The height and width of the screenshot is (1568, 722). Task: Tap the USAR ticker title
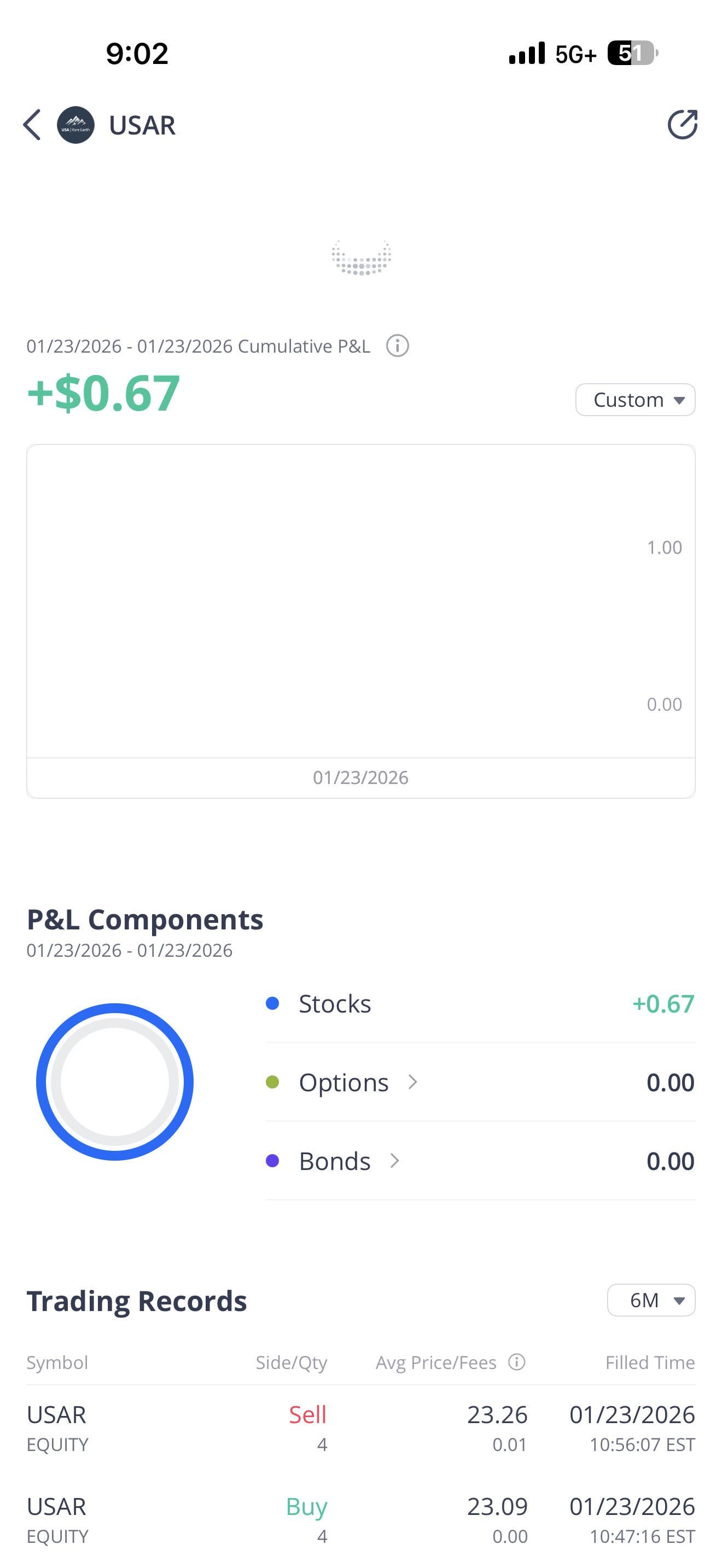click(142, 125)
